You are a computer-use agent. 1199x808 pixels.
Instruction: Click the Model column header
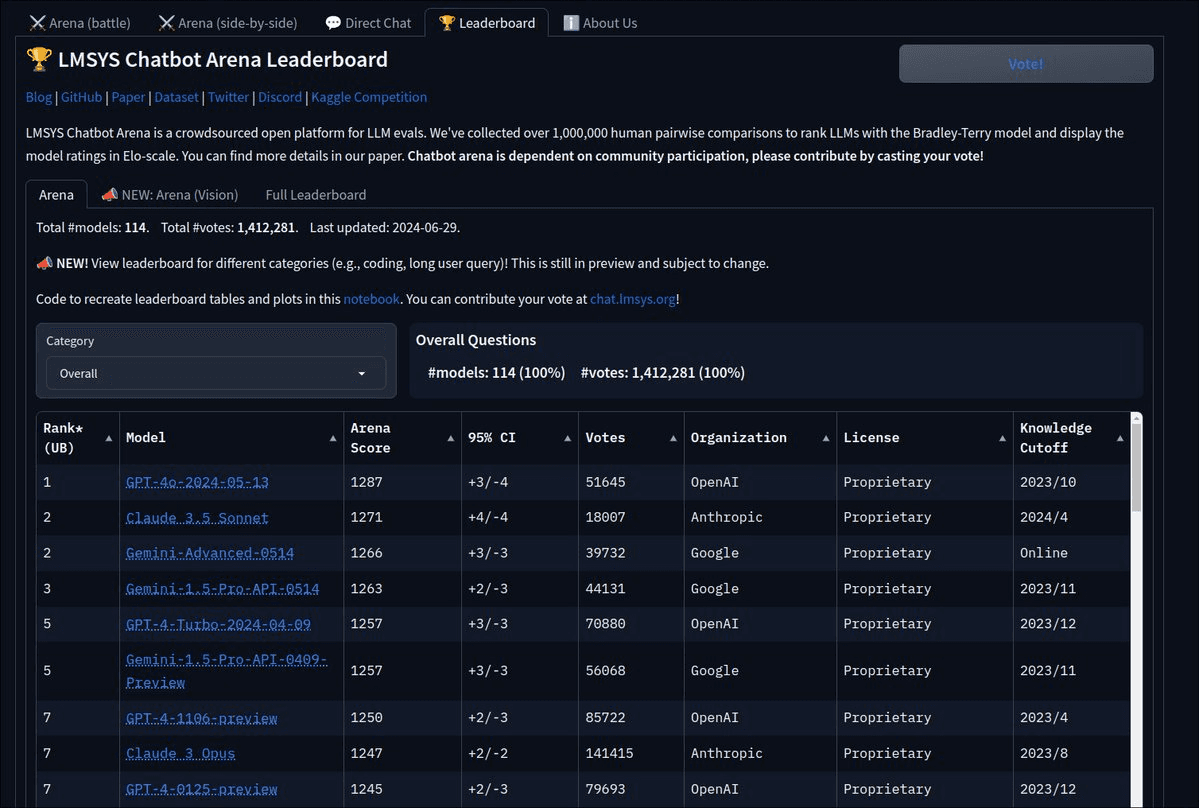pyautogui.click(x=231, y=438)
